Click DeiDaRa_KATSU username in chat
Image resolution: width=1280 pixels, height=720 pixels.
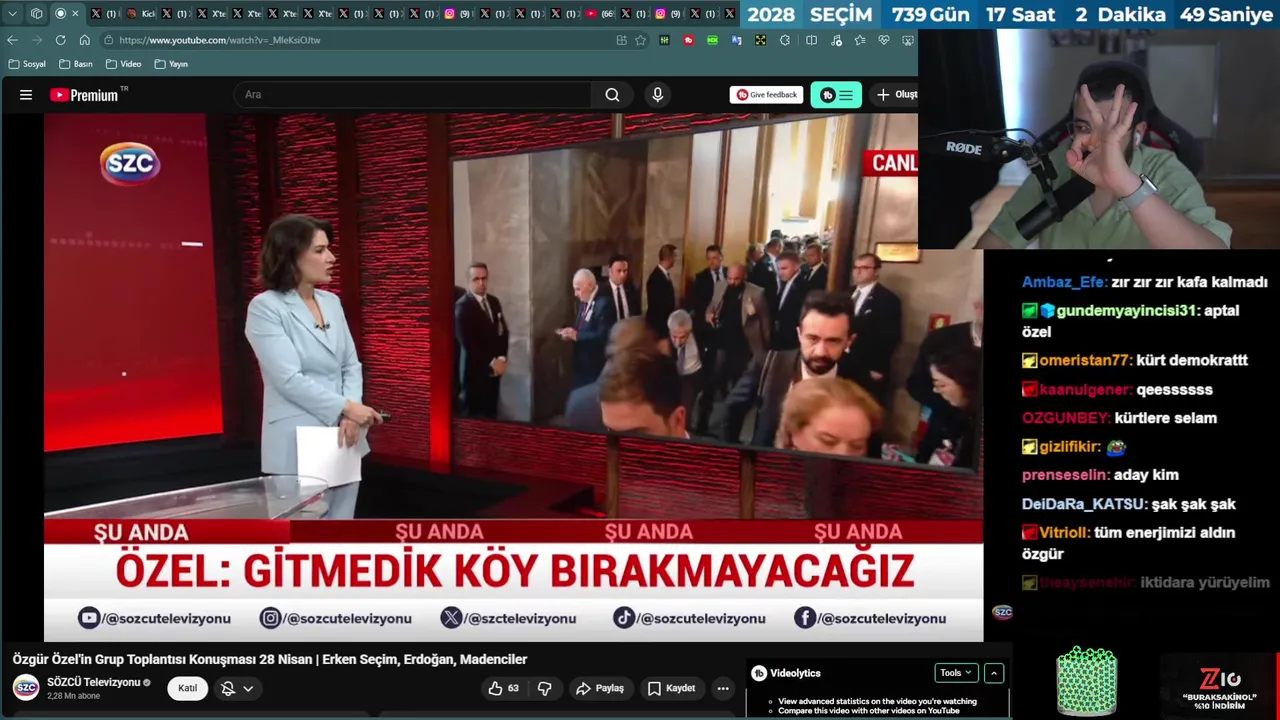pyautogui.click(x=1084, y=504)
